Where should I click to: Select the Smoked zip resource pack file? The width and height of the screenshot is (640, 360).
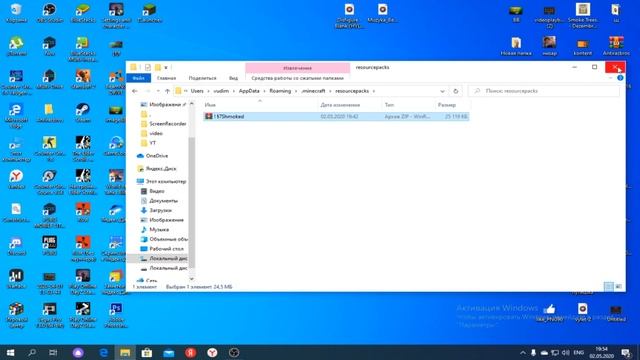click(x=336, y=117)
